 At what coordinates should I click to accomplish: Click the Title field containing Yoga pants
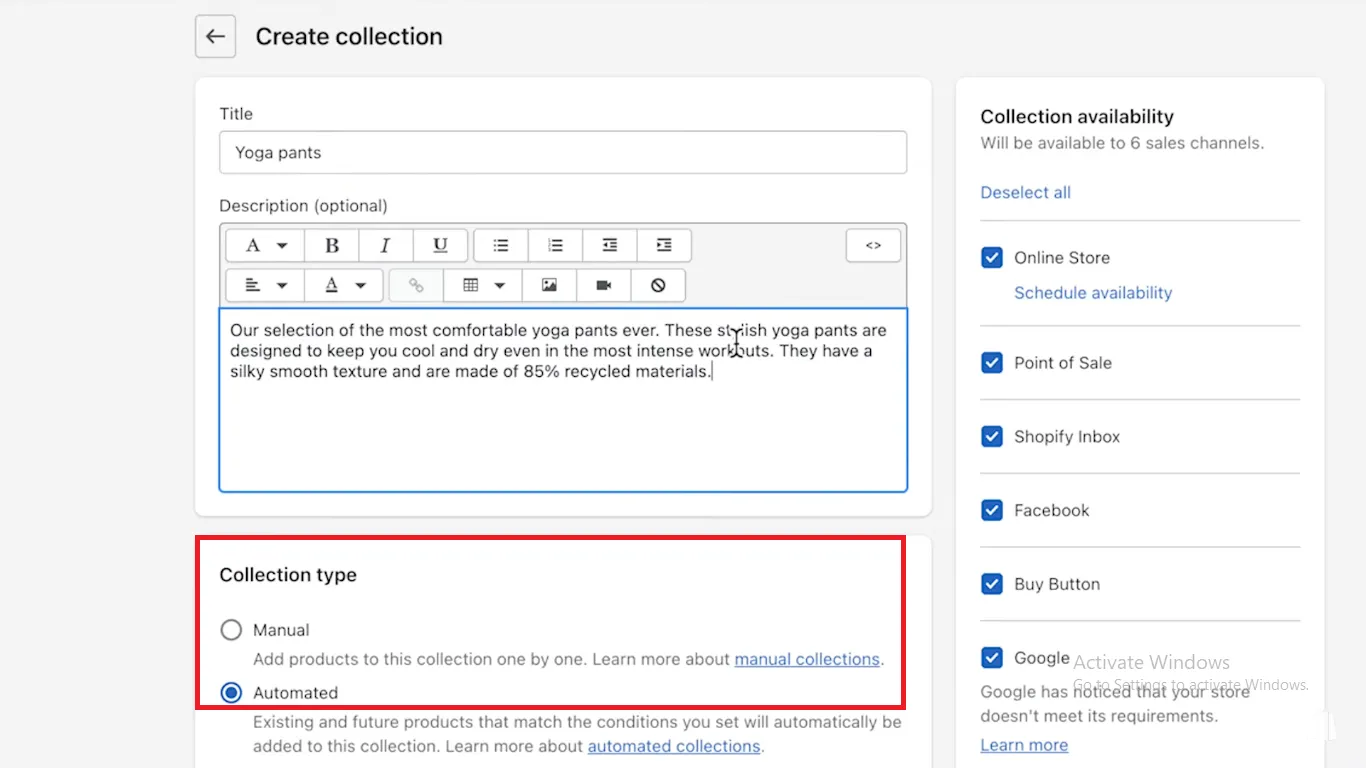point(563,153)
